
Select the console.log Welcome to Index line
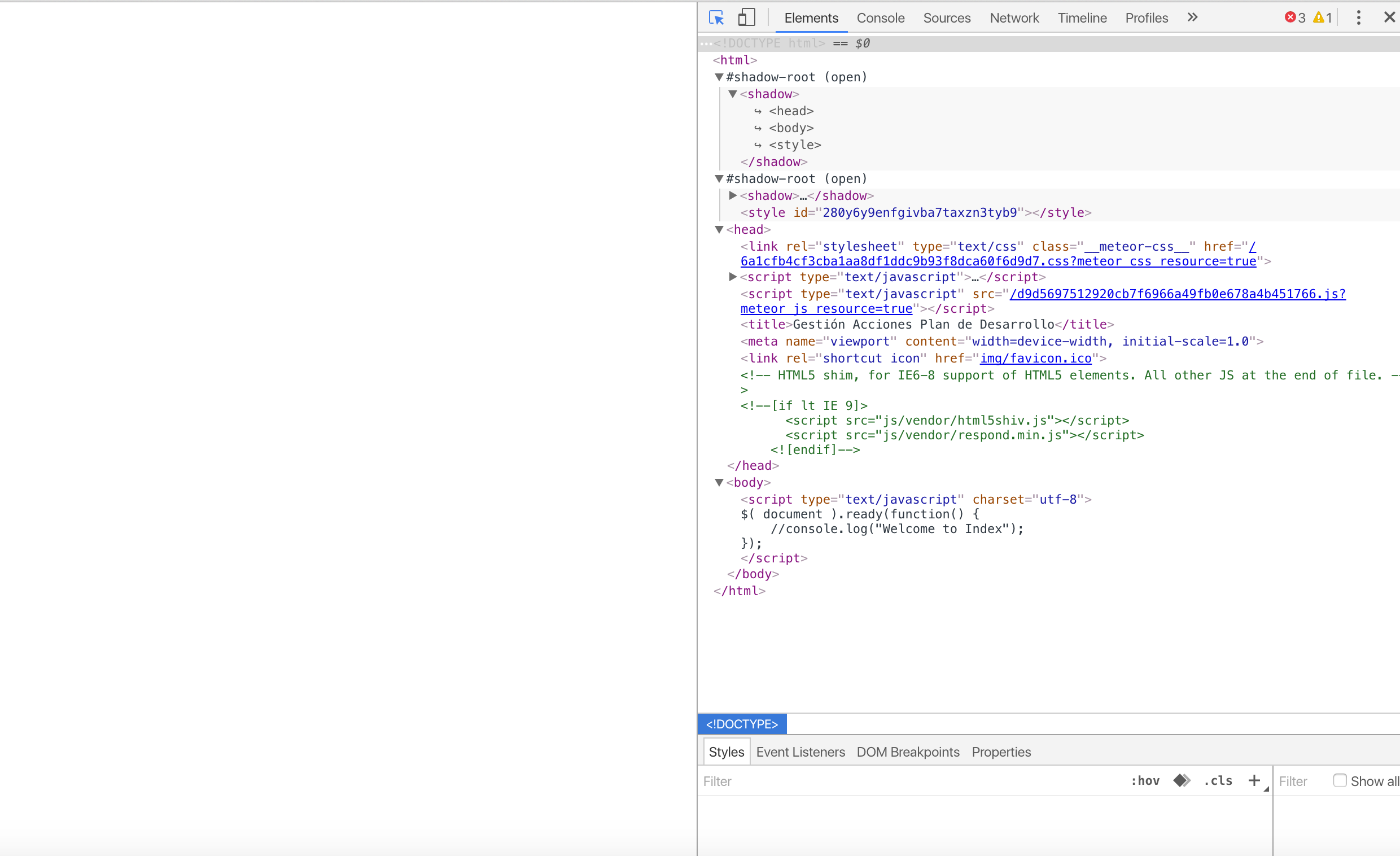click(897, 529)
